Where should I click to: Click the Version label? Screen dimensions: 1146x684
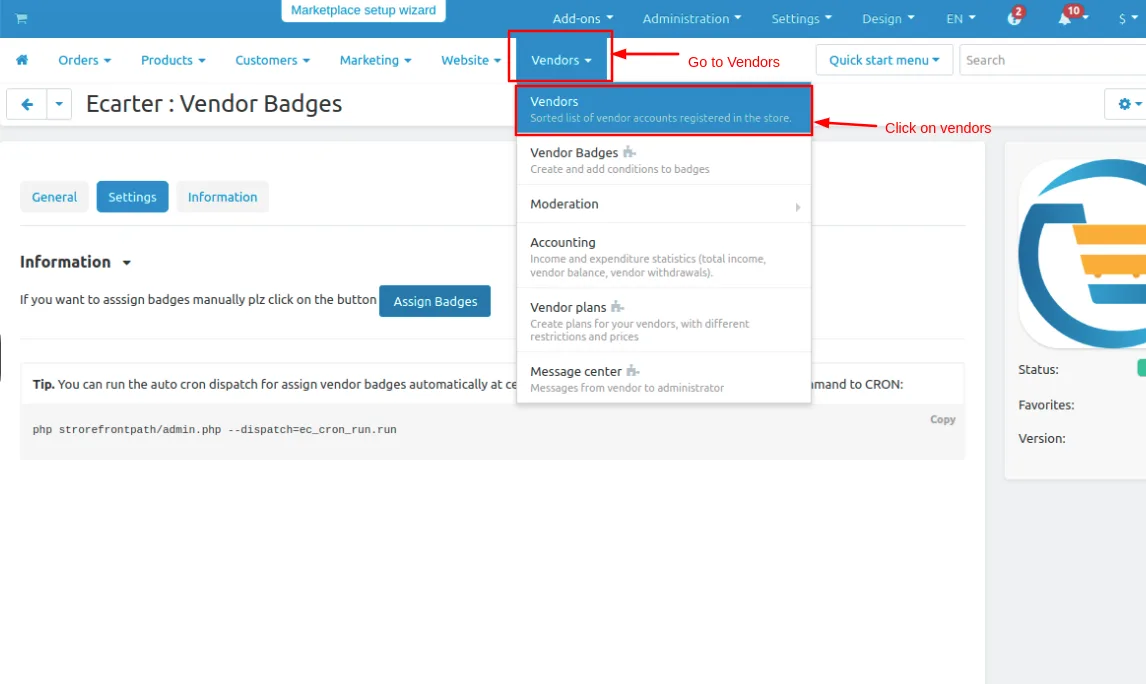tap(1041, 438)
